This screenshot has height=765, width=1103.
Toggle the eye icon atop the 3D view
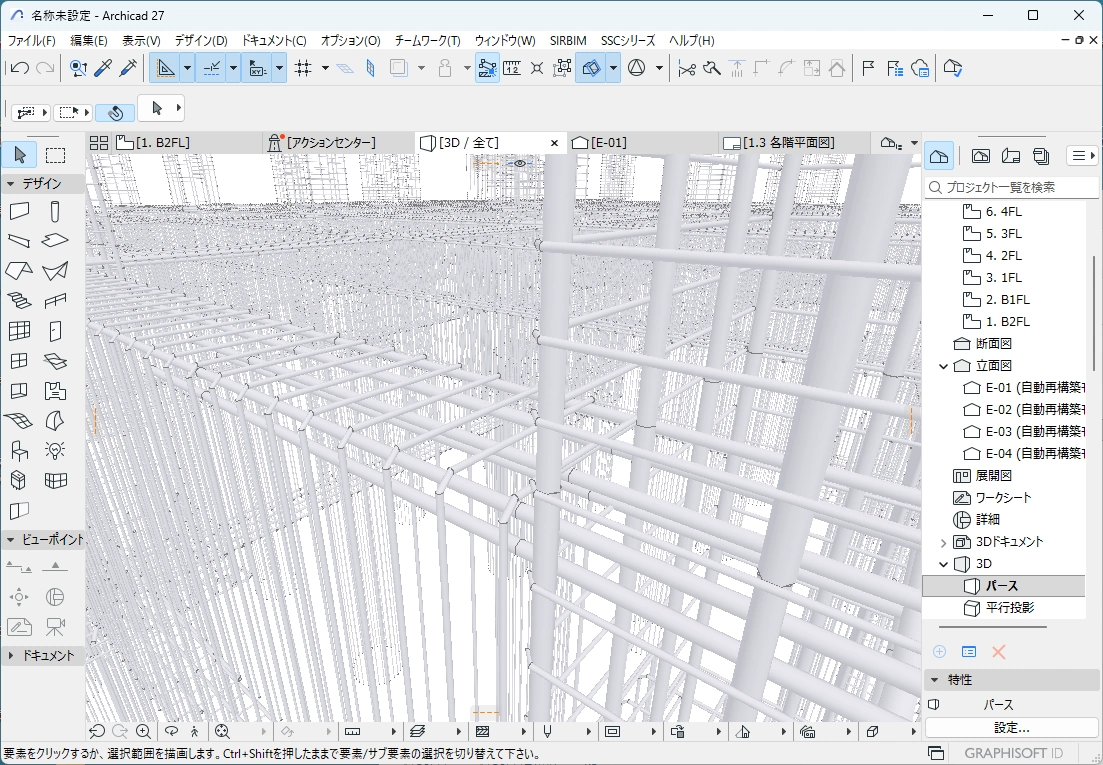519,162
